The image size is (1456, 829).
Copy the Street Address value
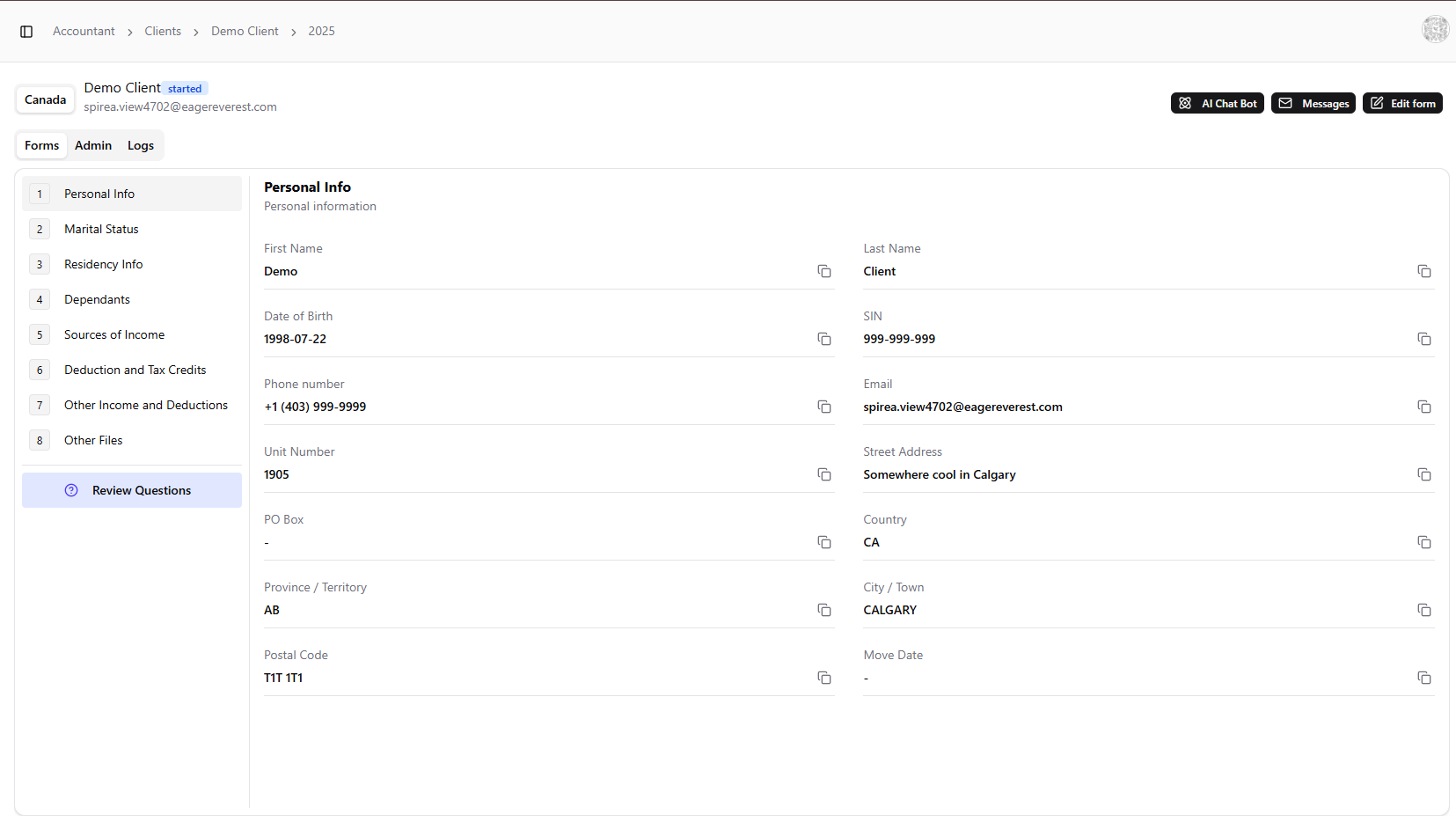coord(1424,474)
